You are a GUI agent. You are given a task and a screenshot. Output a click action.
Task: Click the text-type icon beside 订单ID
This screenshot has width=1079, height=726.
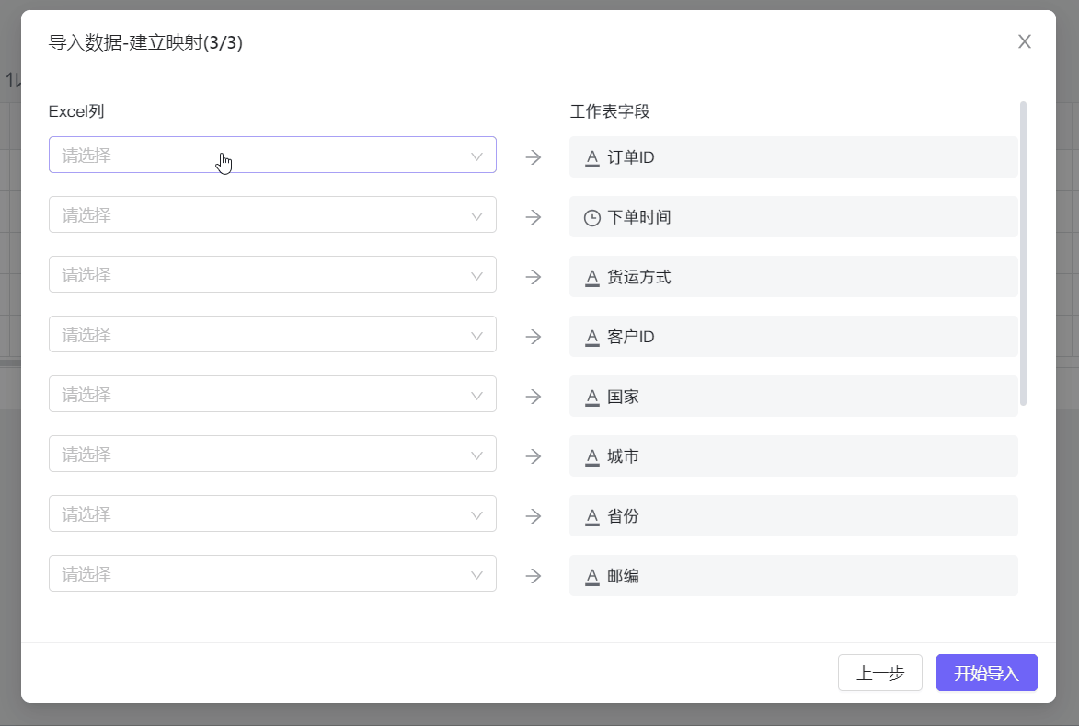point(592,157)
